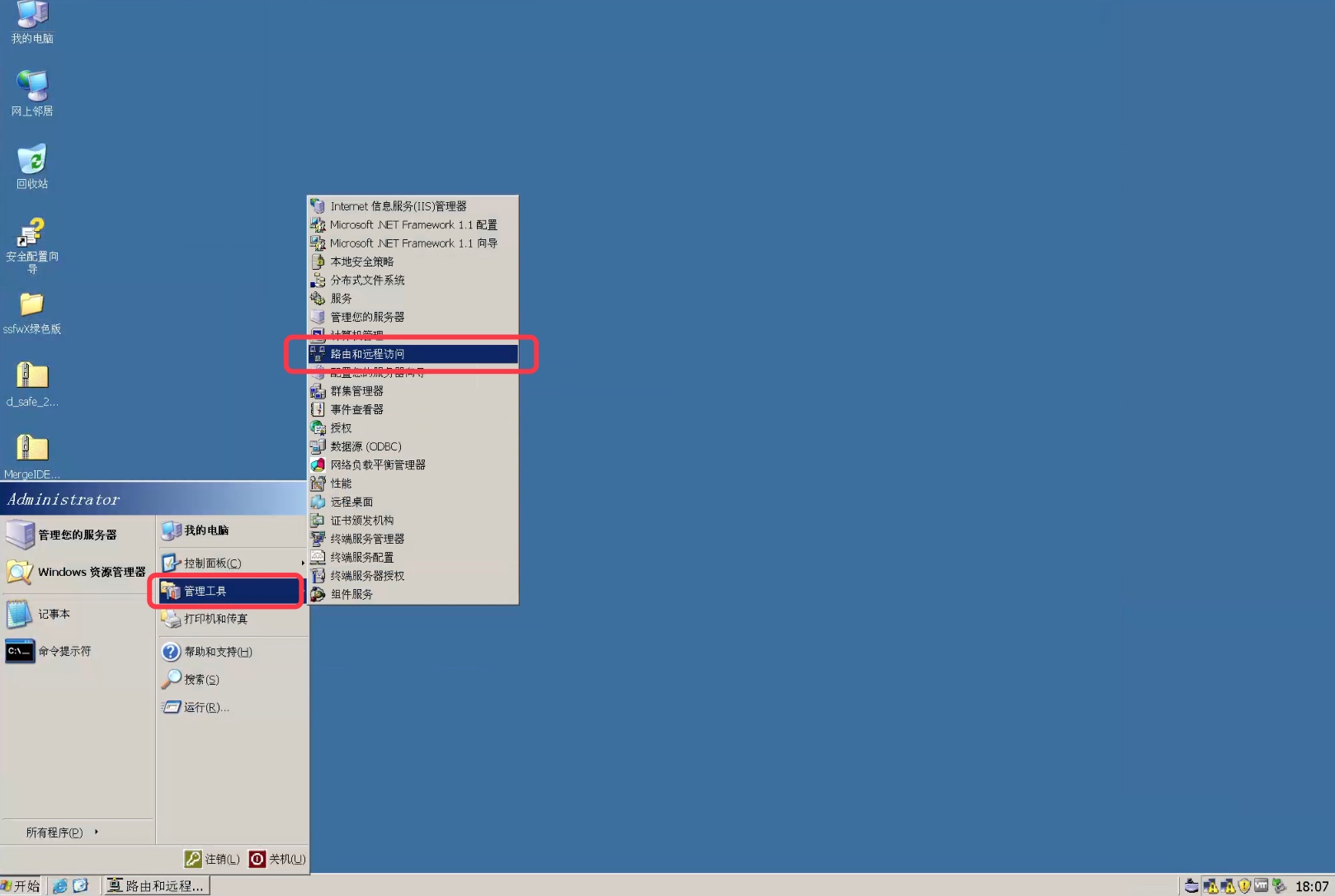Open the Security Configuration Wizard desktop shortcut

pos(32,245)
